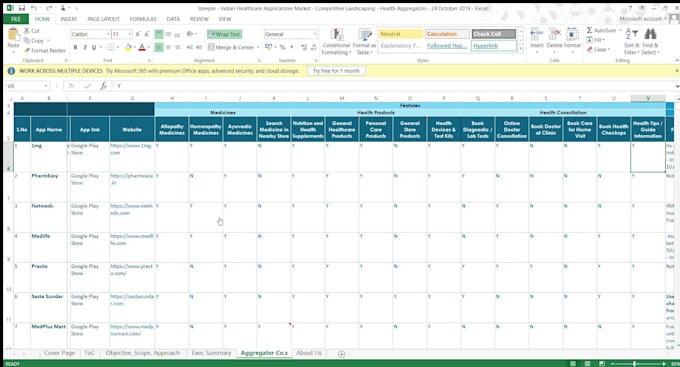Open the FILE tab

pos(16,19)
